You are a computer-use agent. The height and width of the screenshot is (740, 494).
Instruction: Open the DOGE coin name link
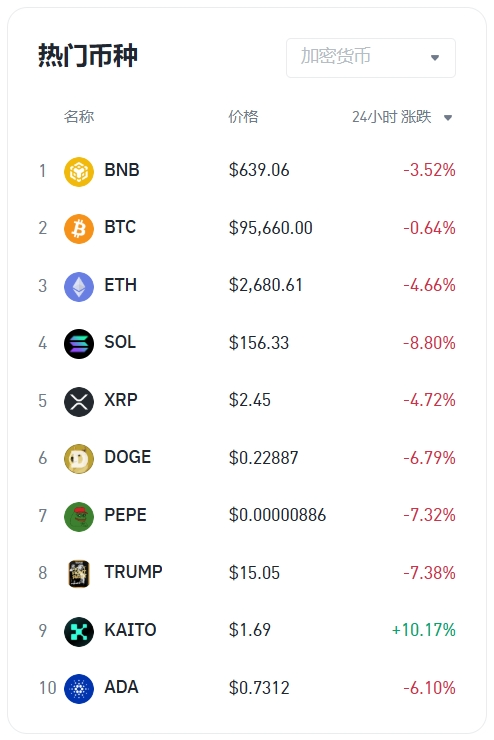pyautogui.click(x=128, y=457)
